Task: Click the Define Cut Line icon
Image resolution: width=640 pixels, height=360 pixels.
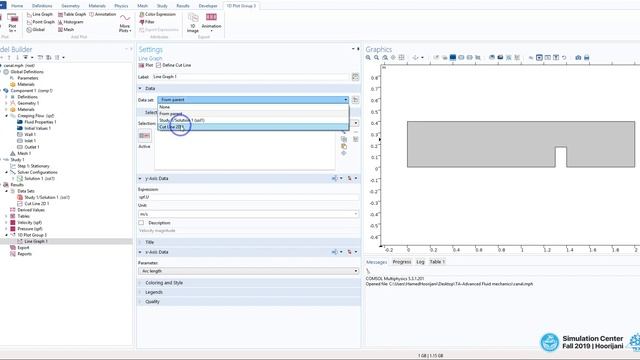Action: coord(173,65)
